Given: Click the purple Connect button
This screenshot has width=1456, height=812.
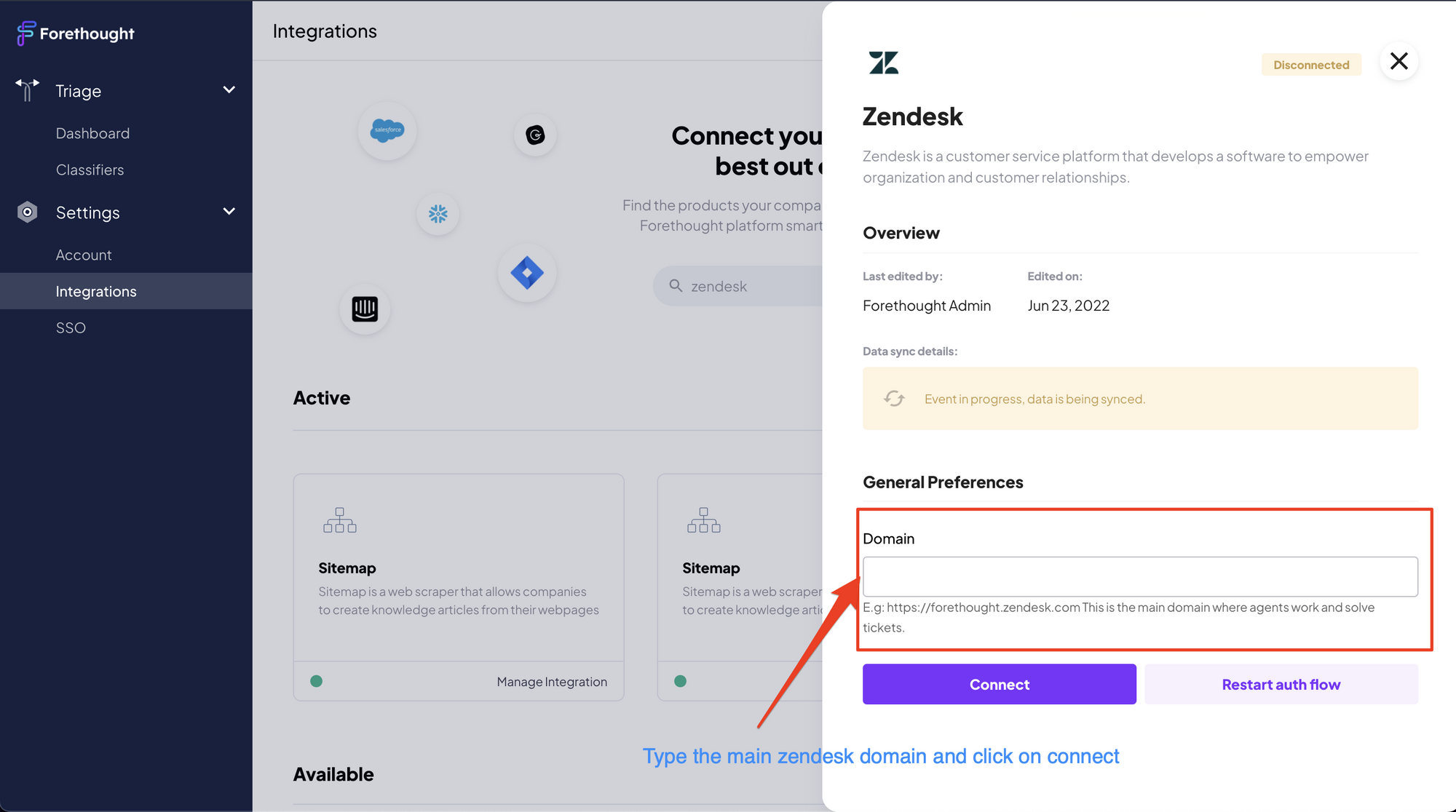Looking at the screenshot, I should pyautogui.click(x=999, y=684).
